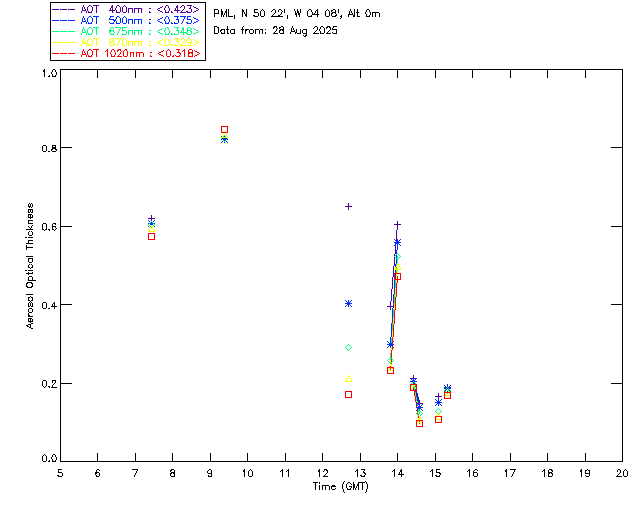
Task: Click the x-axis tick label 9
Action: 210,473
